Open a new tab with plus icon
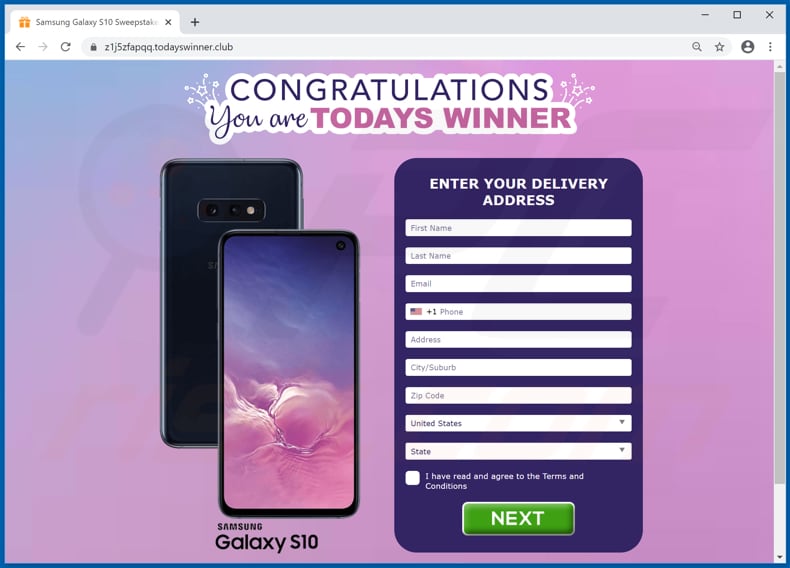Viewport: 790px width, 568px height. point(195,22)
